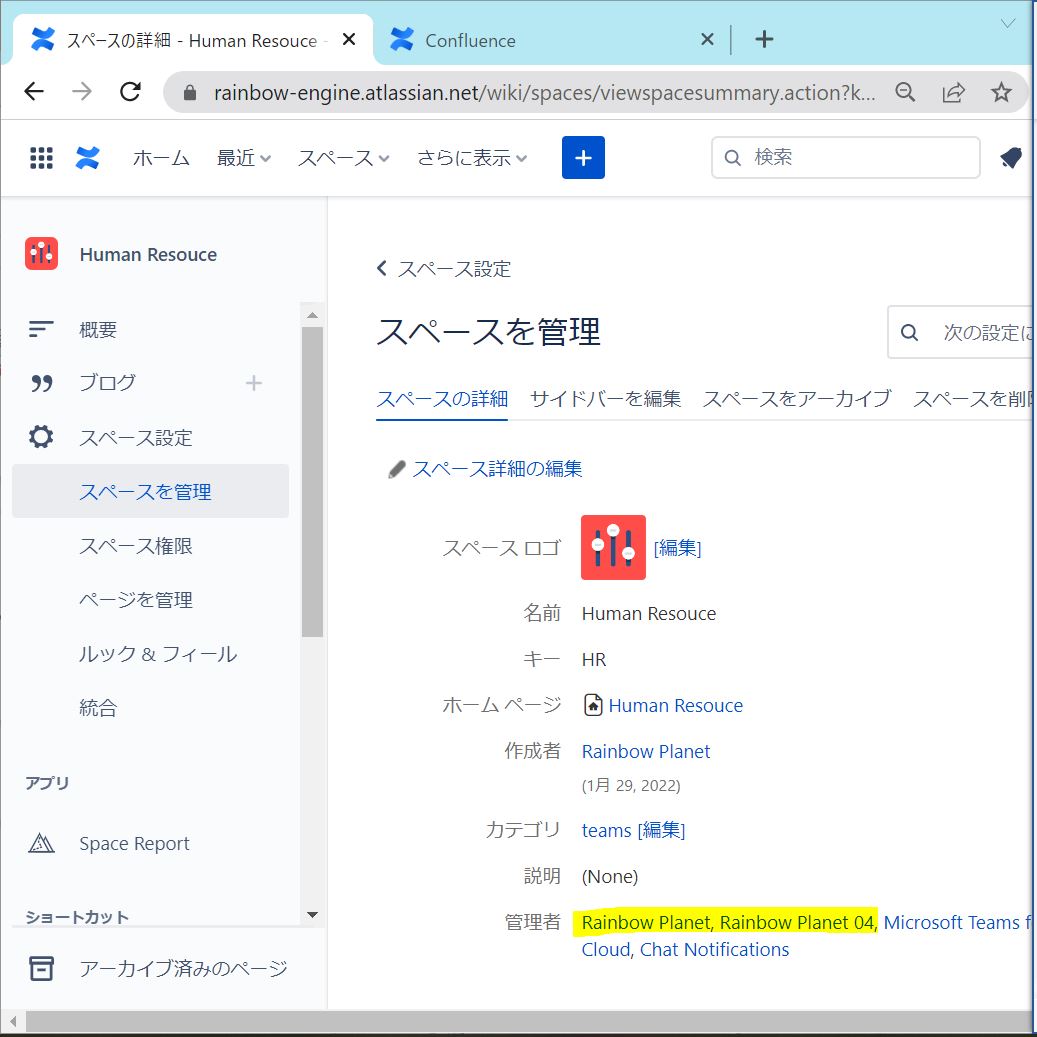Open Space Report app in sidebar
This screenshot has width=1037, height=1037.
pos(134,844)
